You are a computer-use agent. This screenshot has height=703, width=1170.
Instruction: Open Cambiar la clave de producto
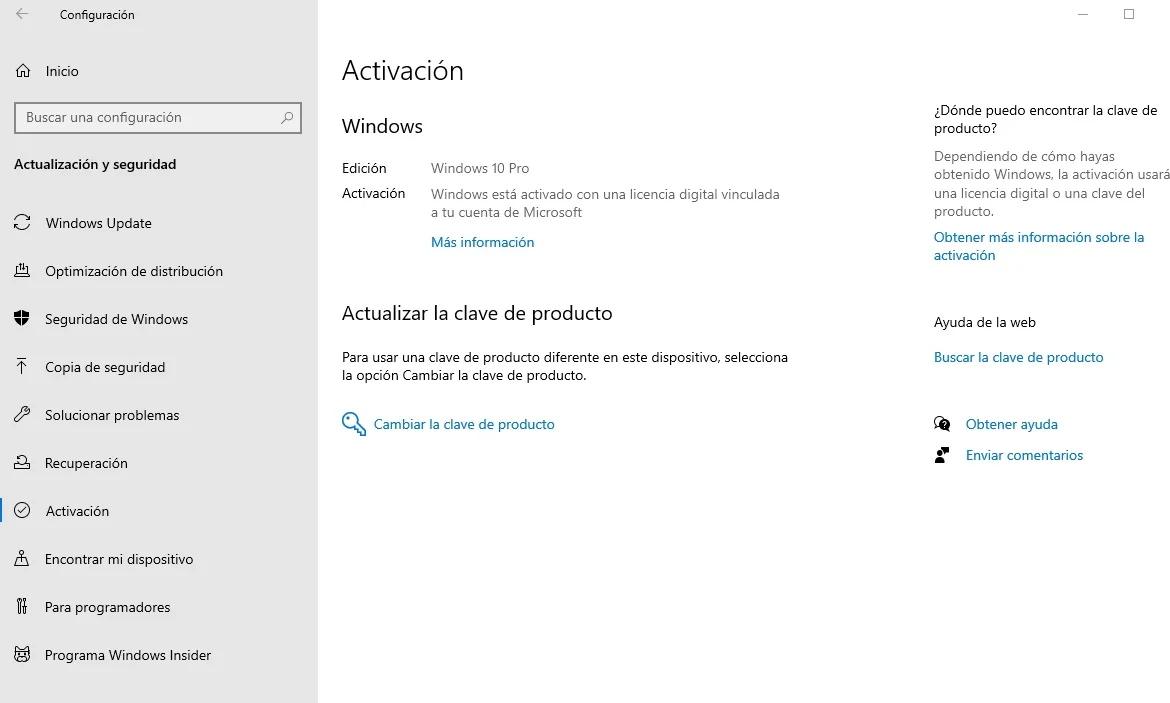[x=464, y=424]
